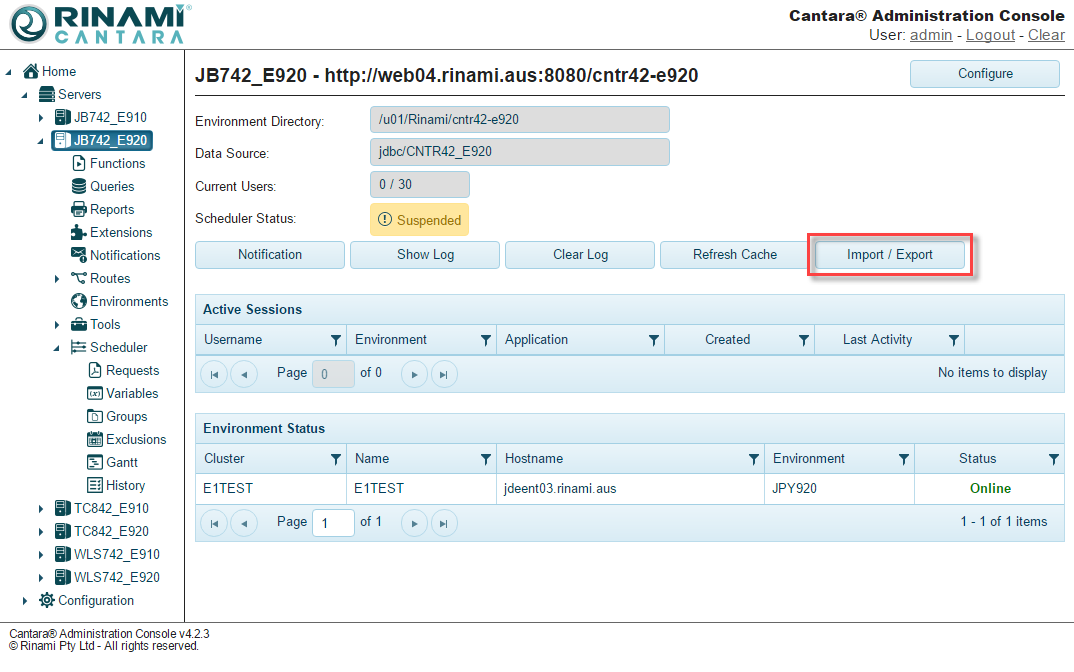Open filter on Environment Status 'Status' column
Viewport: 1074px width, 672px height.
(x=1053, y=459)
